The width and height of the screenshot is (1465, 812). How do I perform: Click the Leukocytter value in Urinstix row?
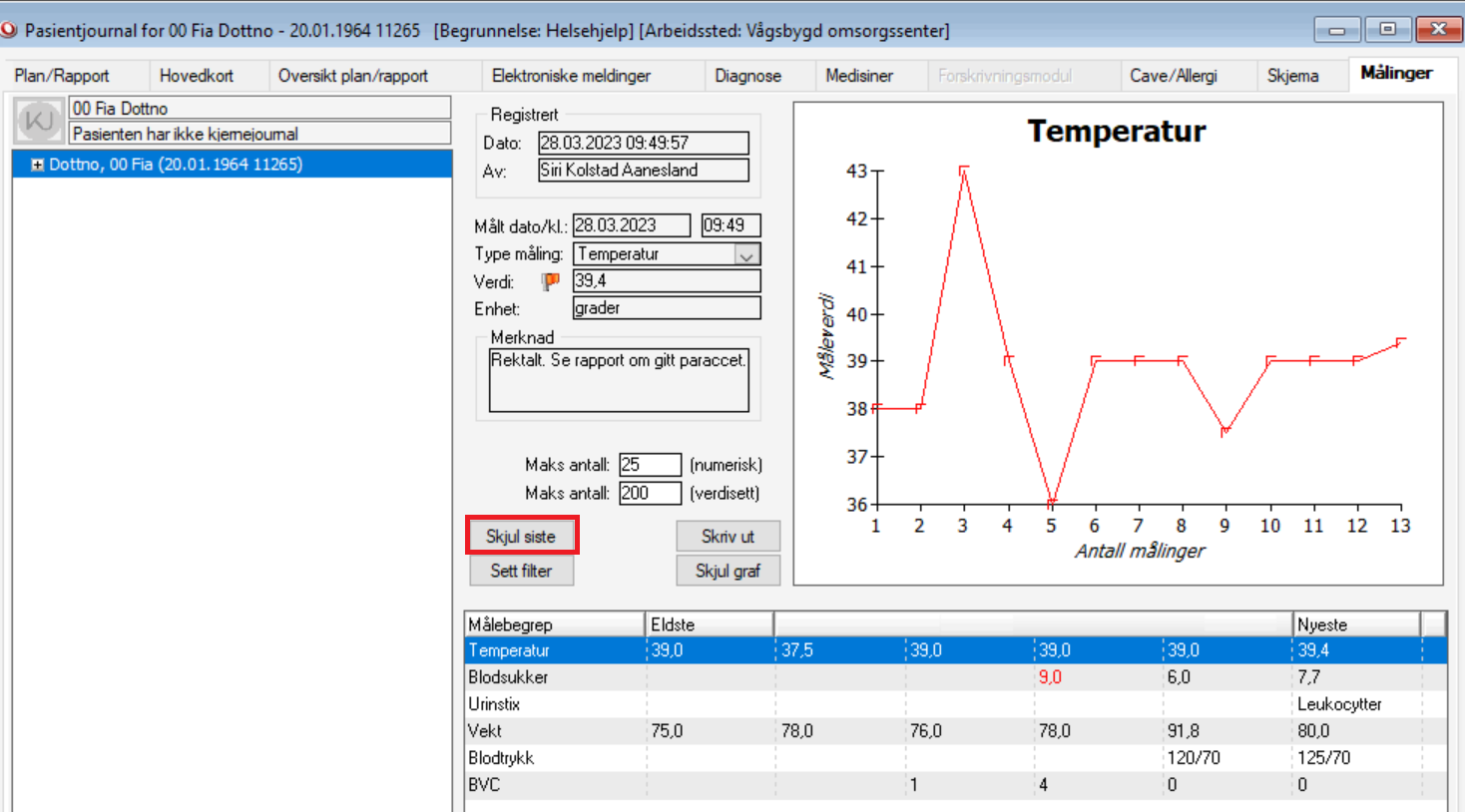1339,704
